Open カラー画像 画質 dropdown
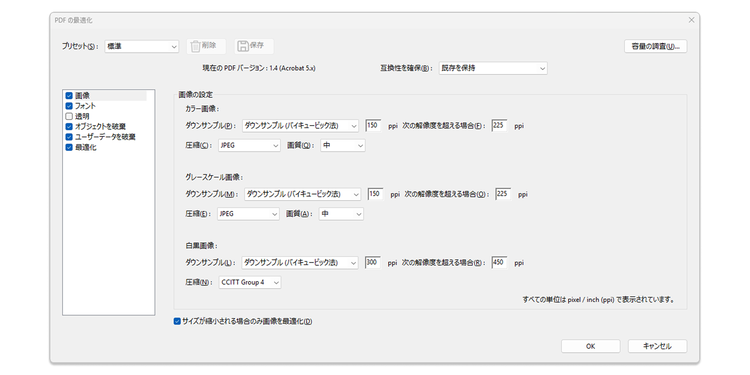750x375 pixels. (342, 145)
